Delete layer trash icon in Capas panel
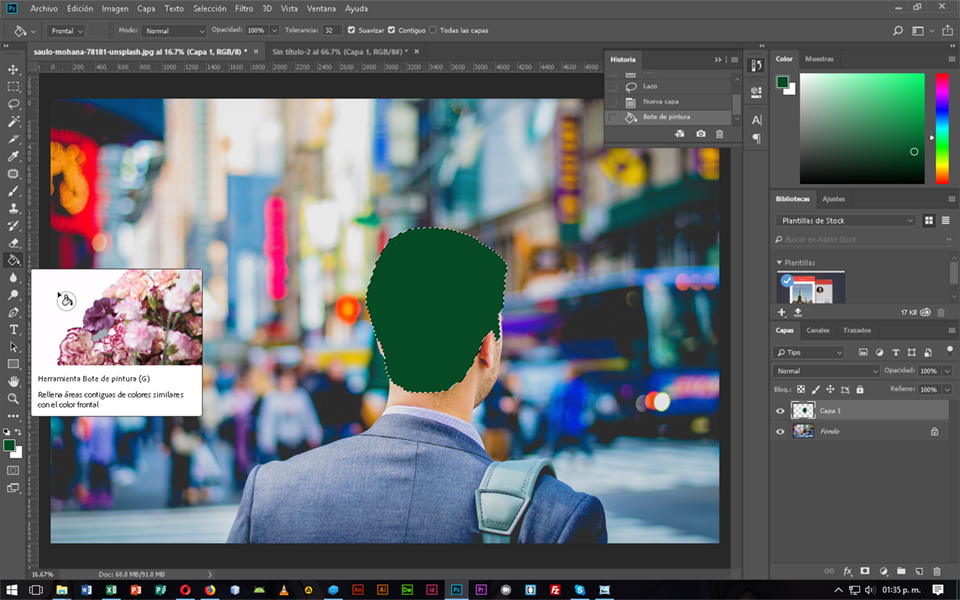 [x=937, y=571]
